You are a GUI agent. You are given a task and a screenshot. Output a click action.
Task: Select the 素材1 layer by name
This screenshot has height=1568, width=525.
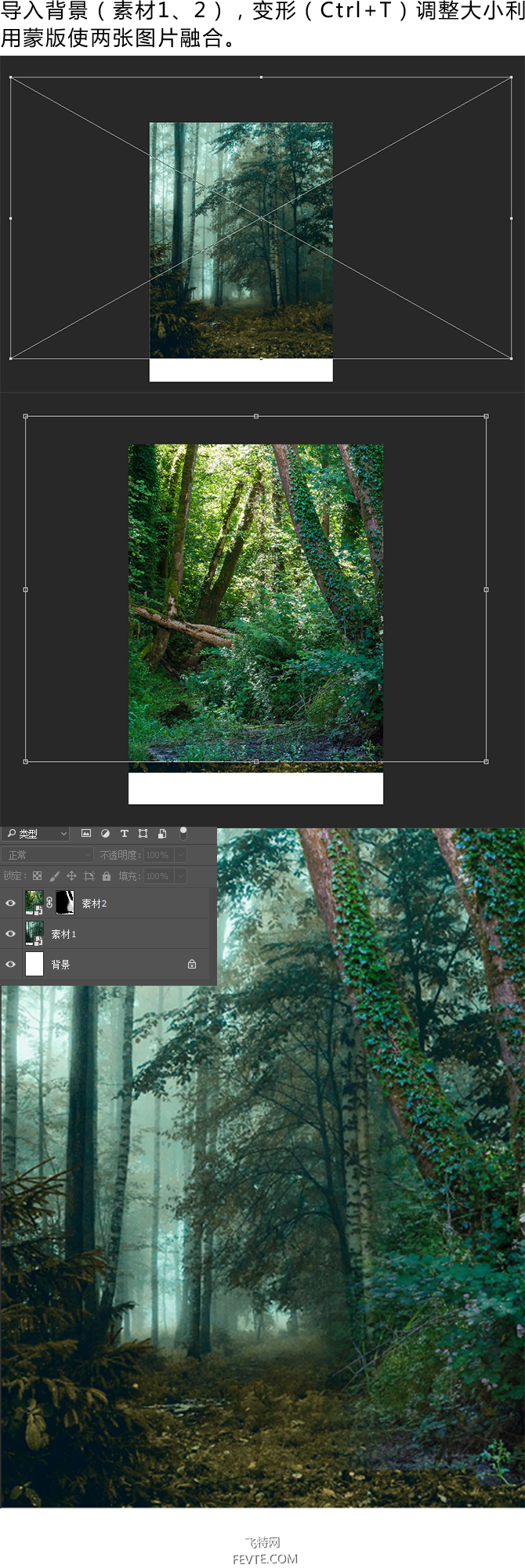(x=63, y=934)
